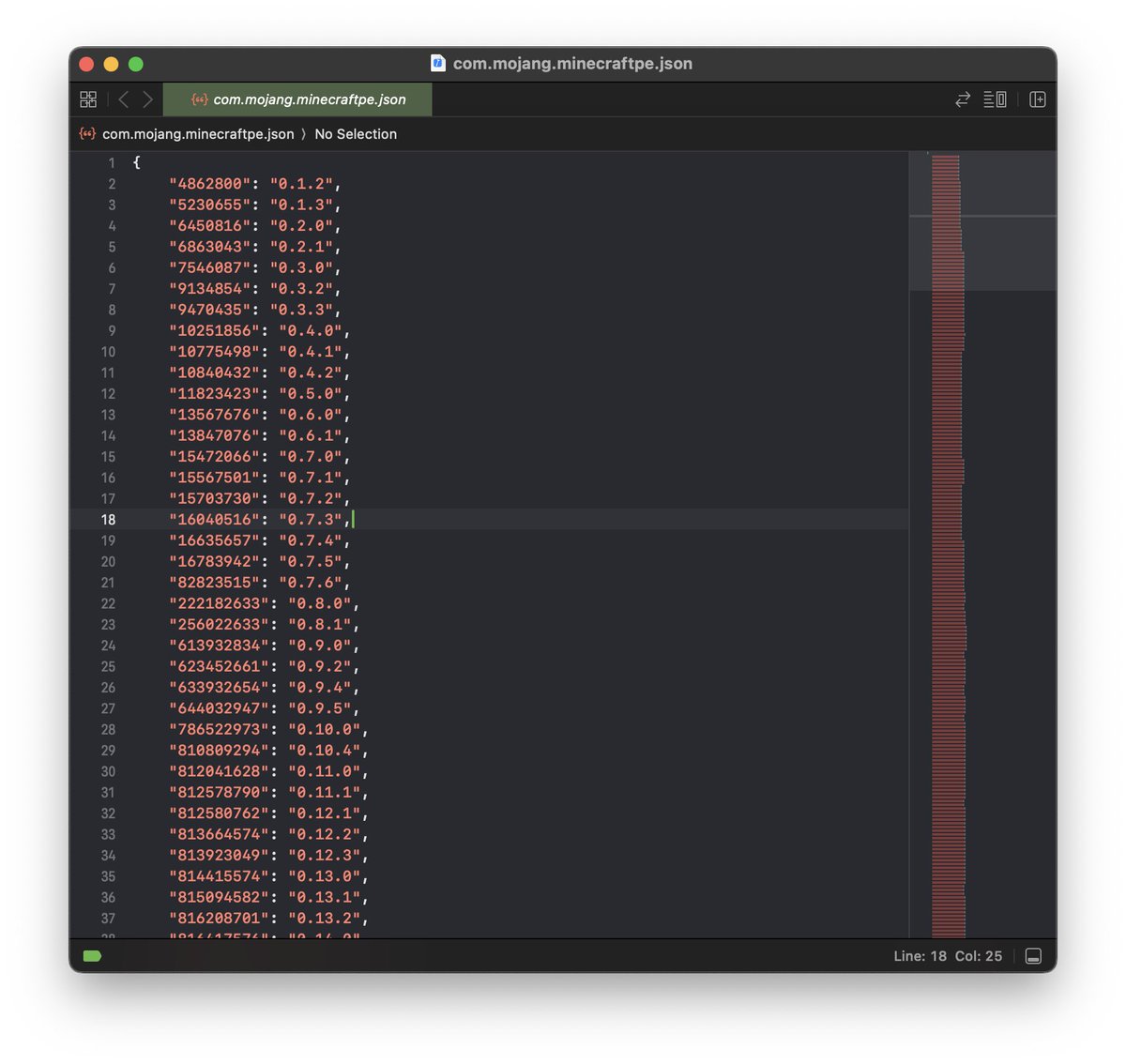
Task: Click the value "0.7.4"
Action: pos(311,540)
